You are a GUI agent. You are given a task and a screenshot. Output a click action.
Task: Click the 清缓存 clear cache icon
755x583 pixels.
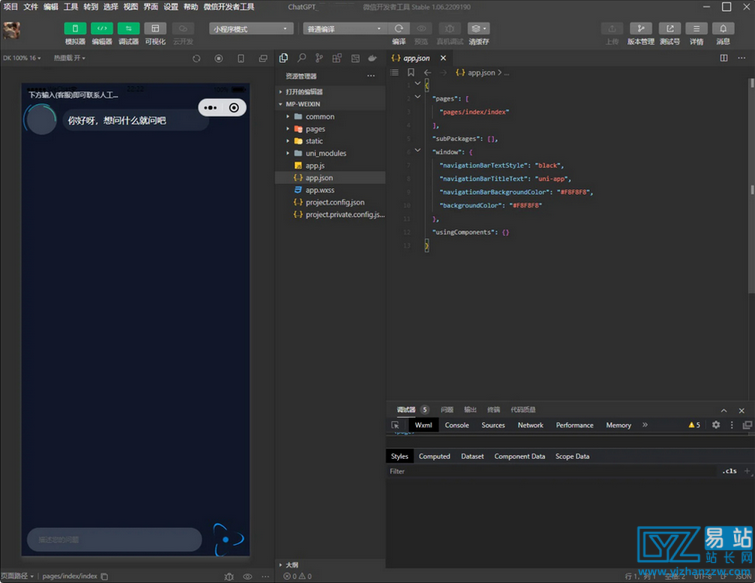pos(479,29)
